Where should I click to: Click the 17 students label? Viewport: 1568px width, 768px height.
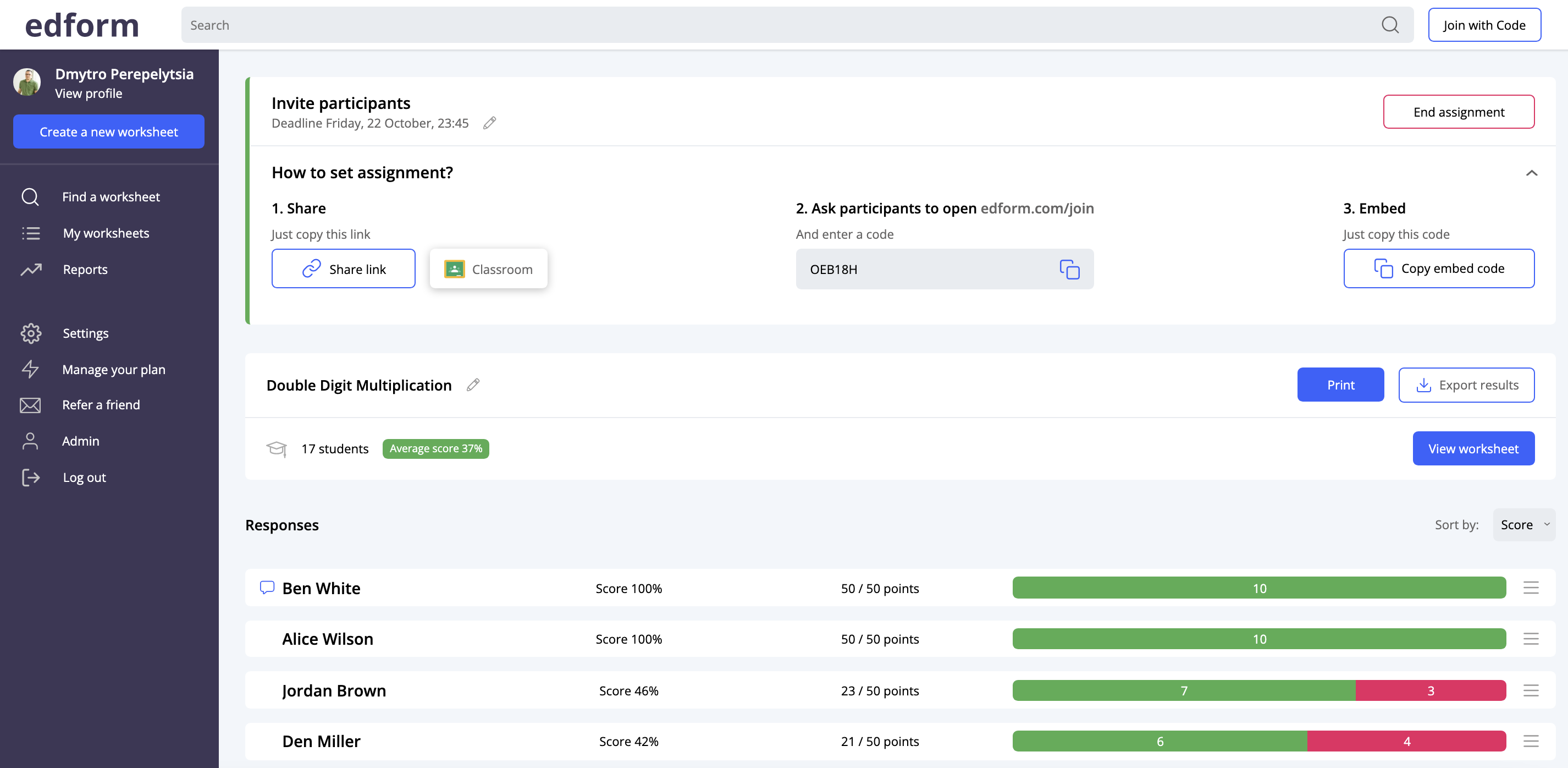pos(335,449)
